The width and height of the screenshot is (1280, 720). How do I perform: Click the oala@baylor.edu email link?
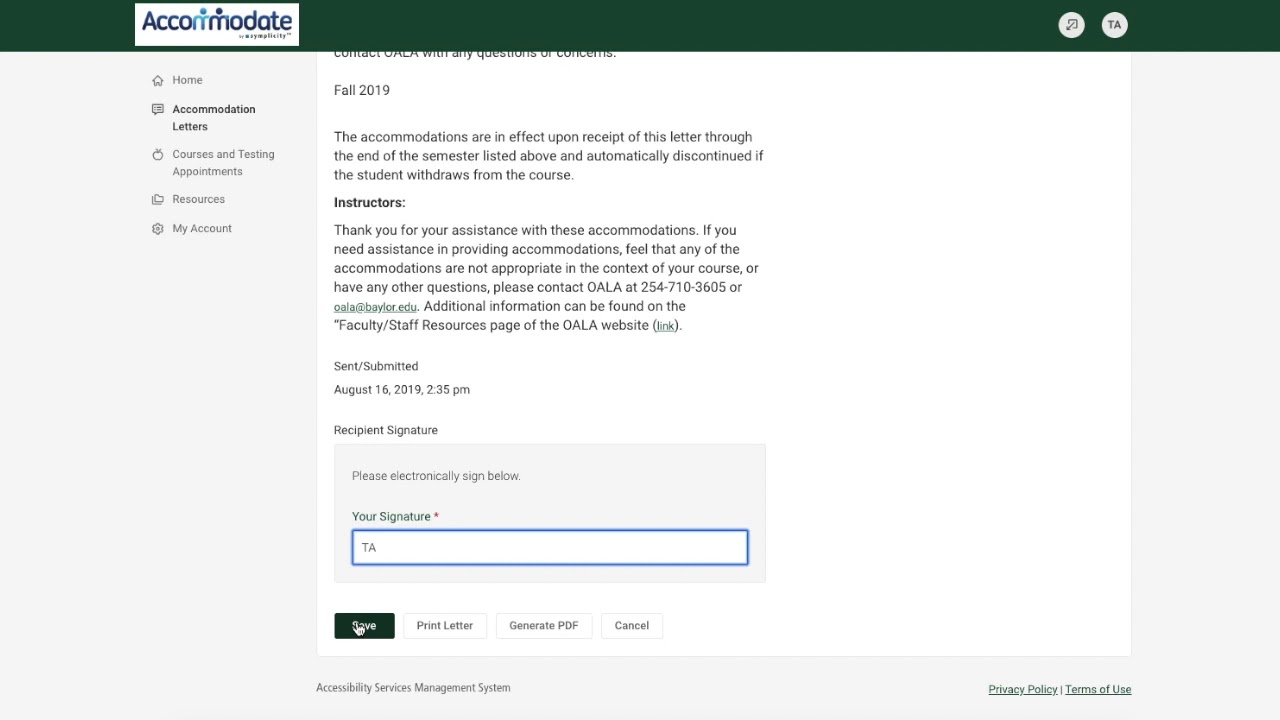375,307
